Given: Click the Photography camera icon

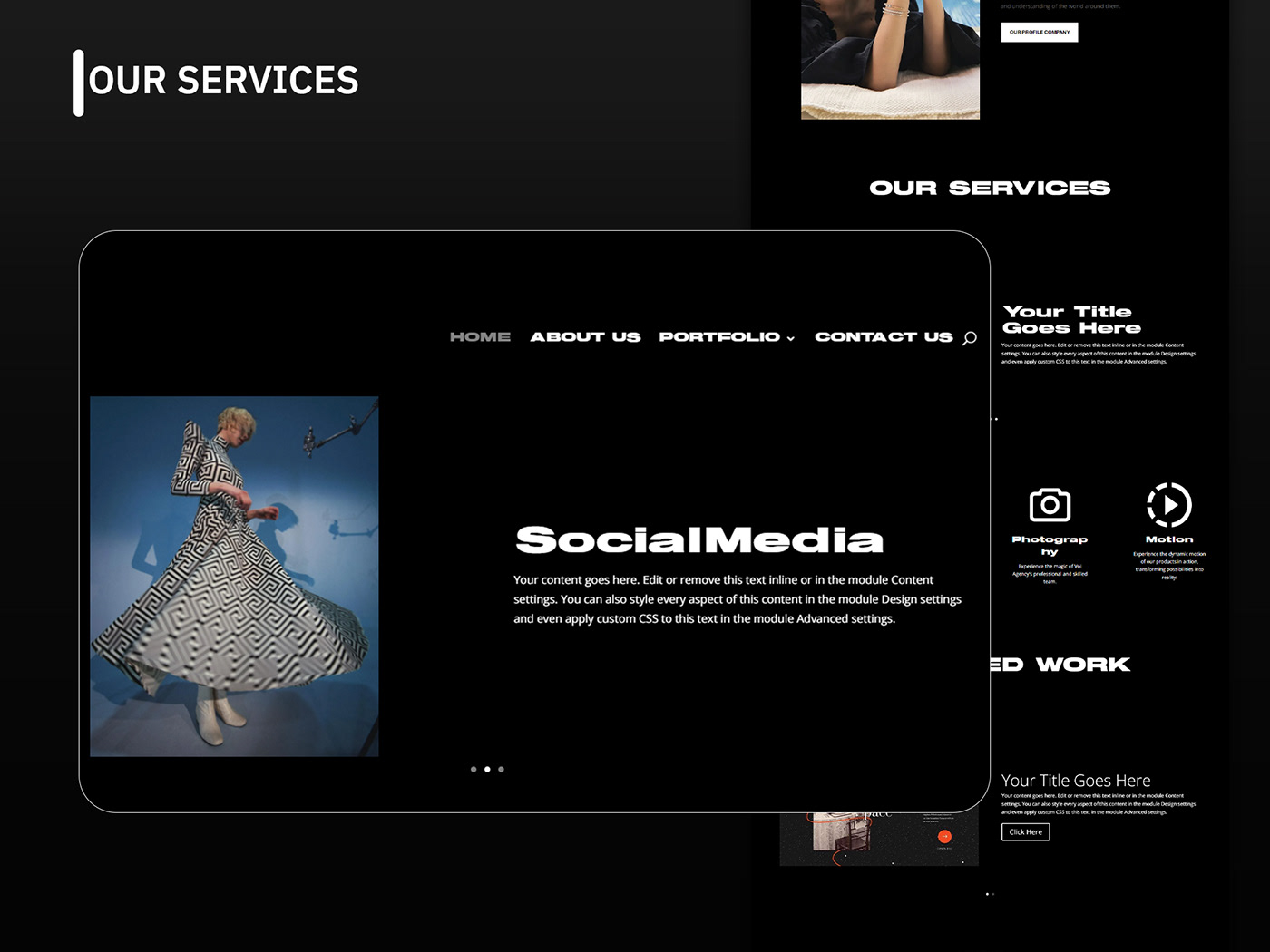Looking at the screenshot, I should coord(1050,505).
